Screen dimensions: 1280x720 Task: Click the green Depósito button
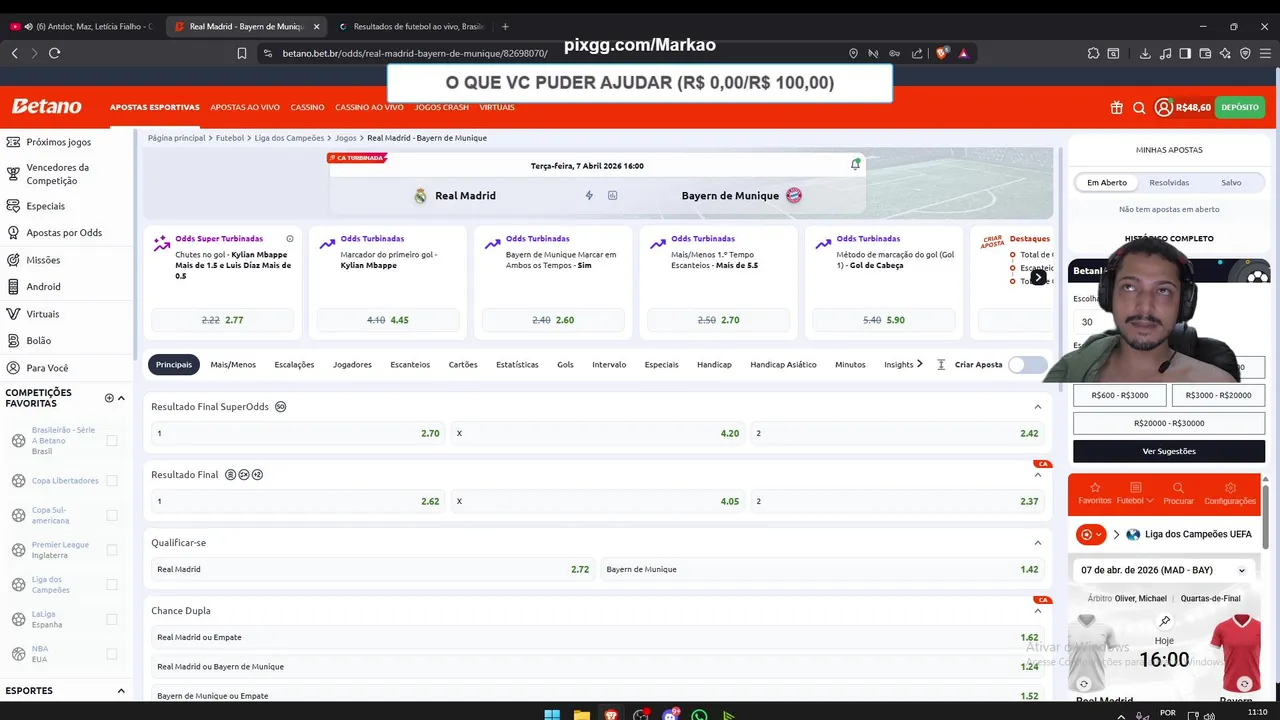[x=1240, y=107]
